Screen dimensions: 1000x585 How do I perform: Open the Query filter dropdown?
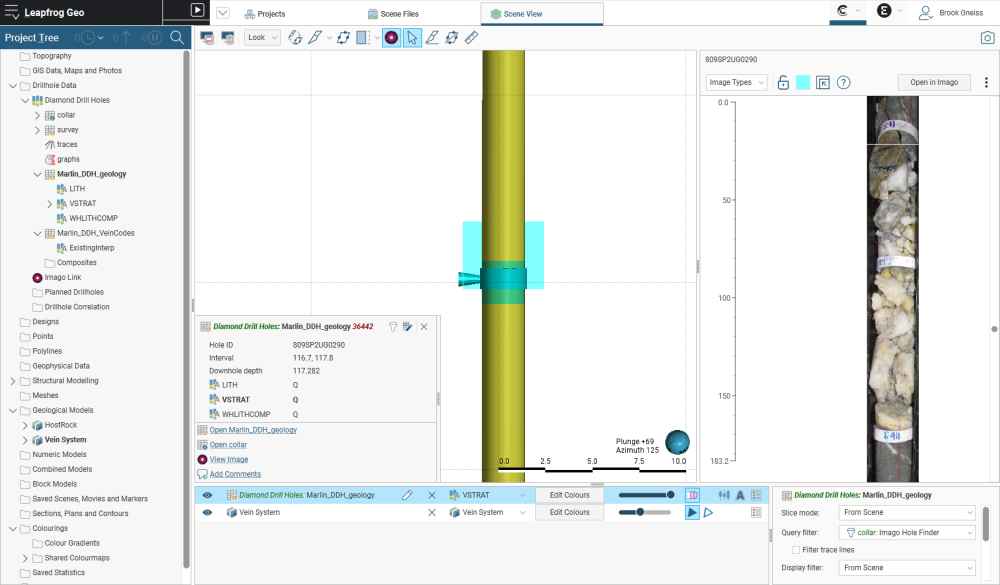907,533
